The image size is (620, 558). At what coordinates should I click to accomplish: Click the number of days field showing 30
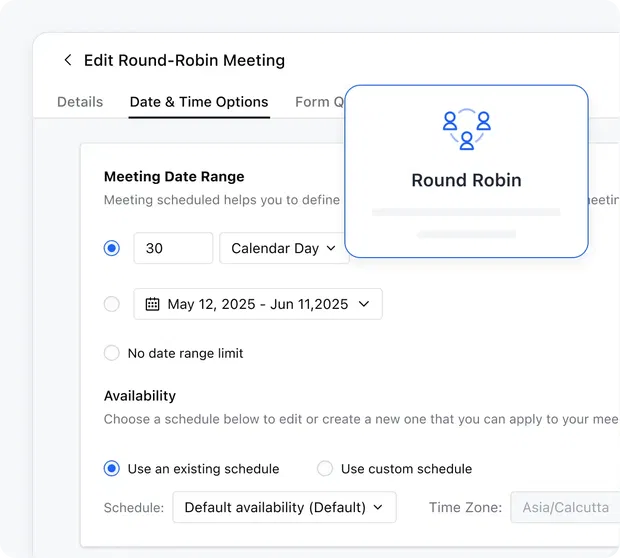[173, 248]
